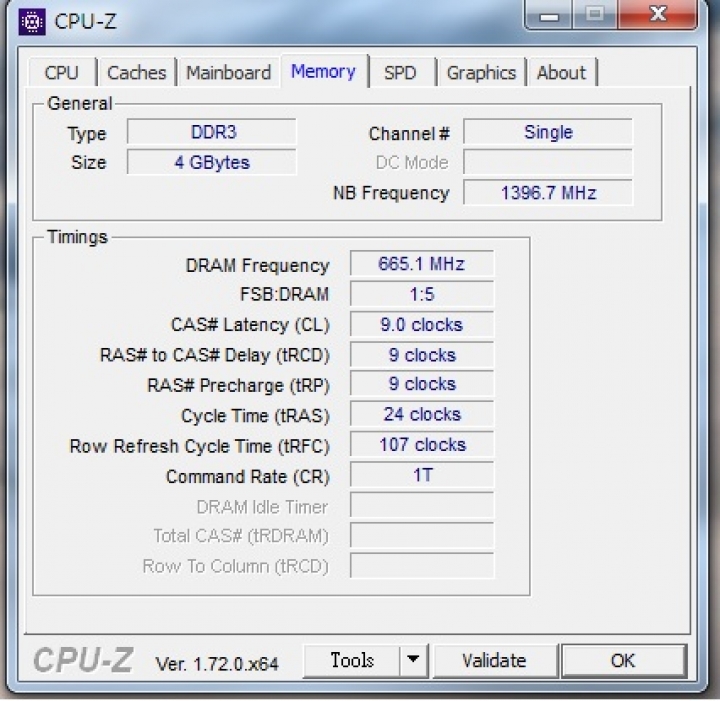The width and height of the screenshot is (720, 701).
Task: Click the tRCD 9 clocks value
Action: [x=422, y=355]
